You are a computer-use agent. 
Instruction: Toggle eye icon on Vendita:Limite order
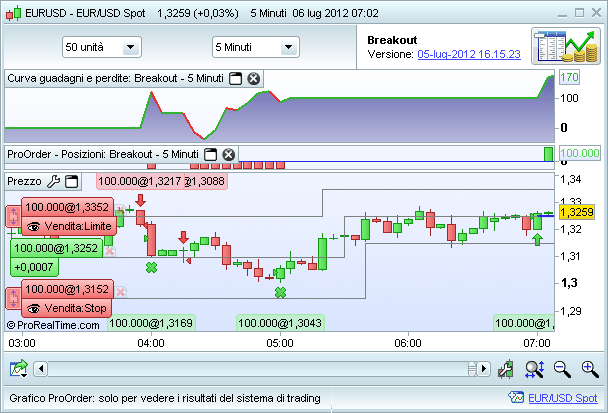(34, 227)
